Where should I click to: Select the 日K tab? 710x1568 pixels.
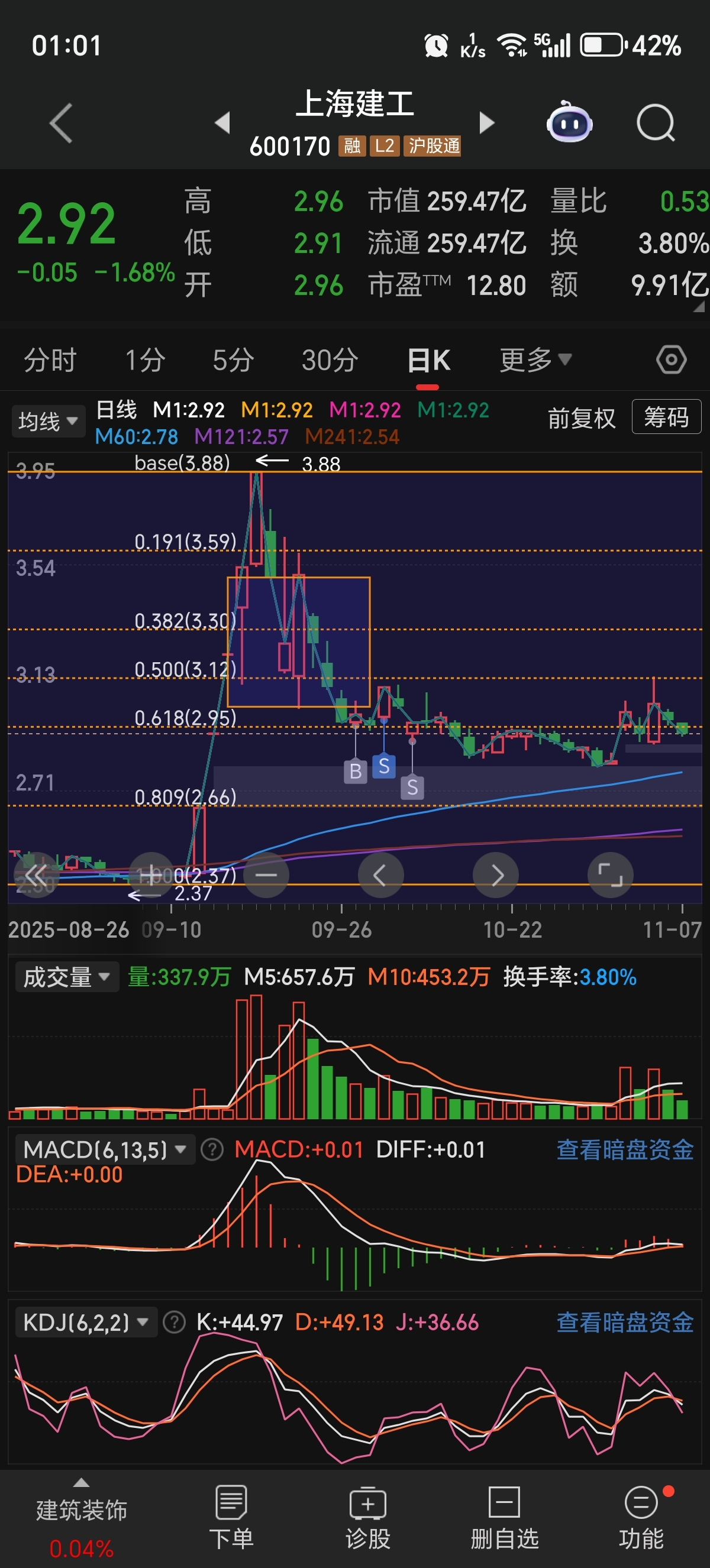(429, 359)
